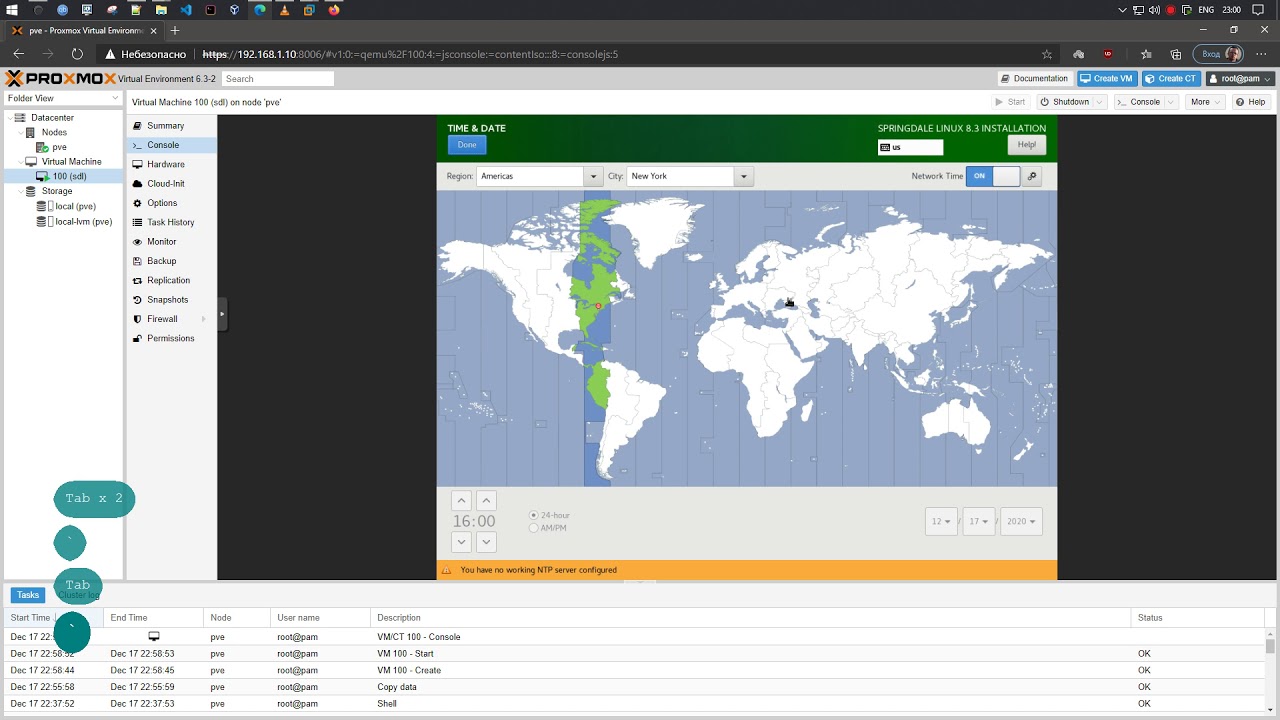Open the More actions menu
1280x720 pixels.
coord(1205,102)
